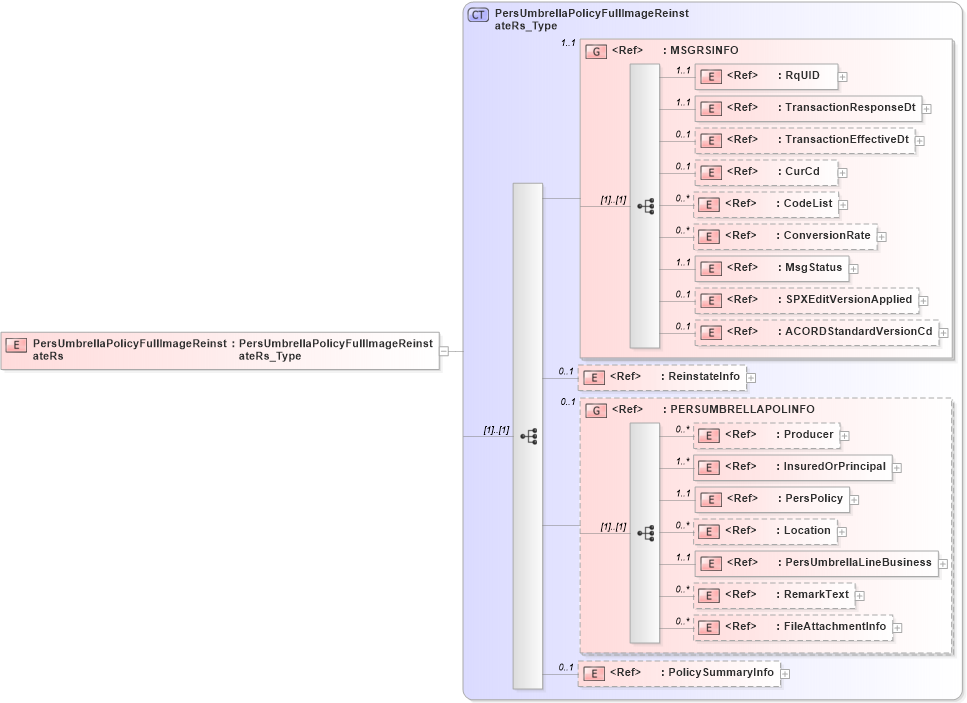Screen dimensions: 967x703
Task: Click the E icon on the MsgStatus element
Action: 711,268
